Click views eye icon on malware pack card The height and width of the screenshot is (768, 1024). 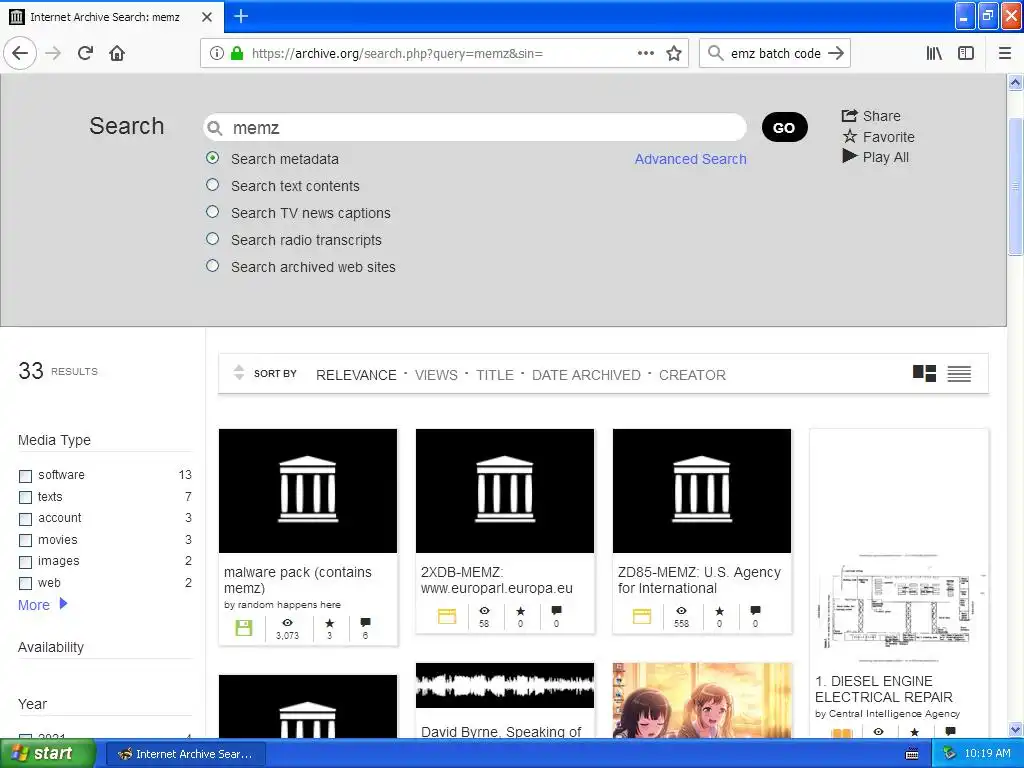[287, 622]
